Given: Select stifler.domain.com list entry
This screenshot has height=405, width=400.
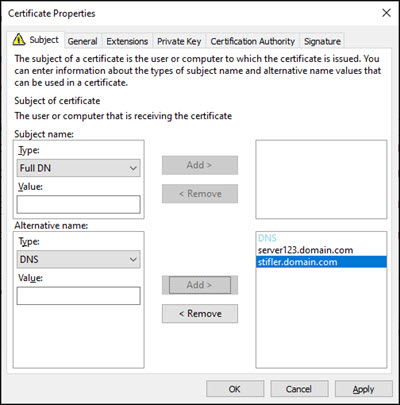Looking at the screenshot, I should click(322, 262).
